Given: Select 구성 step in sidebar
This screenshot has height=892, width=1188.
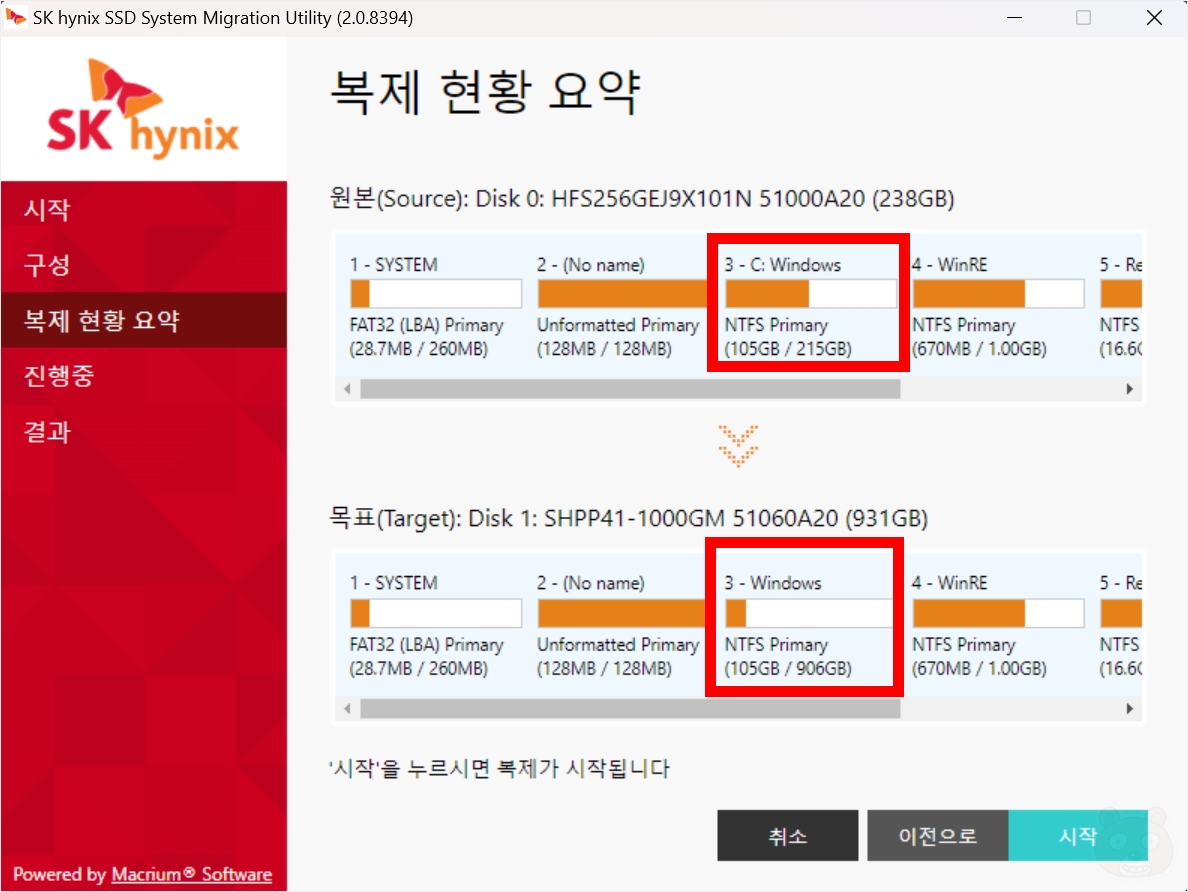Looking at the screenshot, I should [143, 264].
